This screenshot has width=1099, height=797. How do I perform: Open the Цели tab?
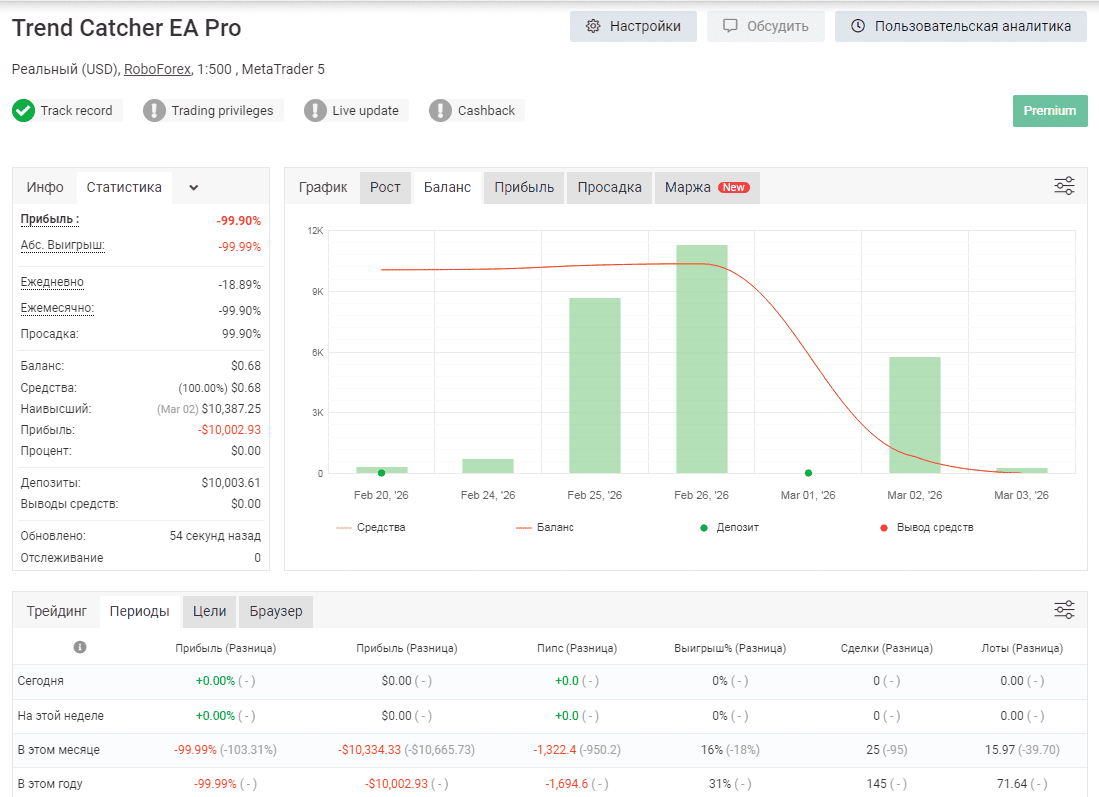210,611
